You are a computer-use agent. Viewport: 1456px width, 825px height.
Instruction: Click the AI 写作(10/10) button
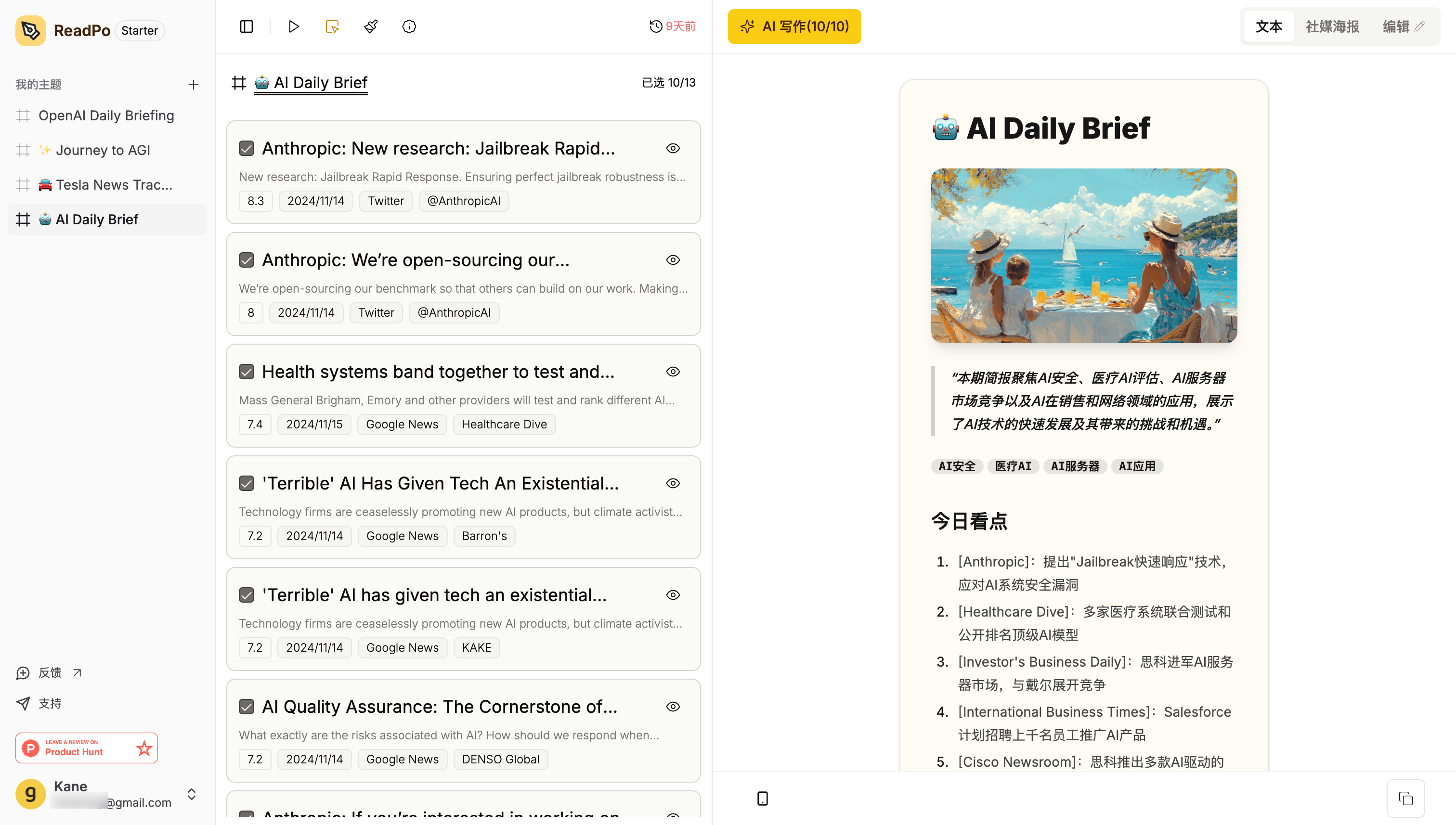pos(794,26)
